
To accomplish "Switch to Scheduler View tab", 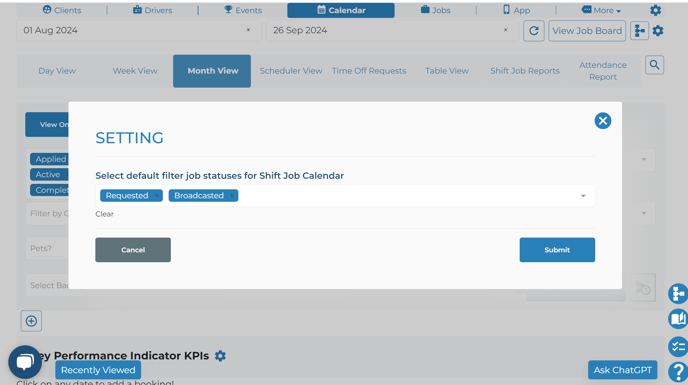I will pyautogui.click(x=291, y=71).
